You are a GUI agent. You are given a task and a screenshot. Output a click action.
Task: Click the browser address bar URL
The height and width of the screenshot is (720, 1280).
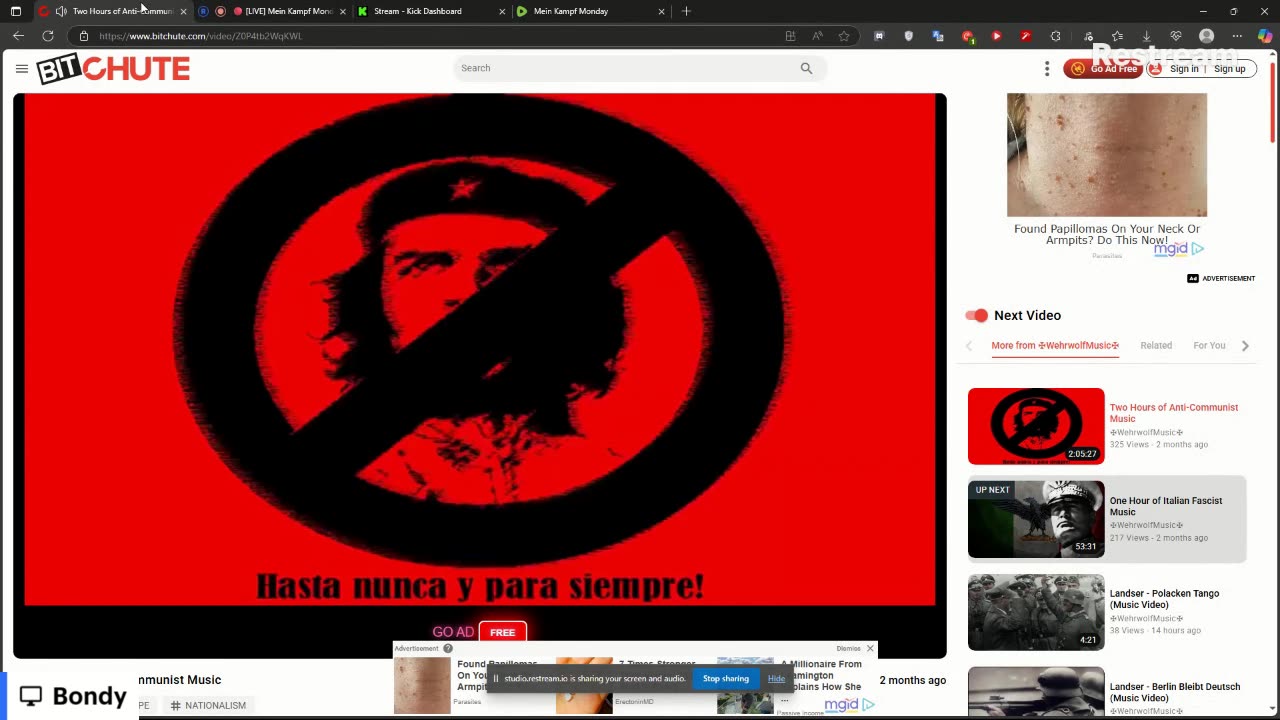[x=200, y=36]
